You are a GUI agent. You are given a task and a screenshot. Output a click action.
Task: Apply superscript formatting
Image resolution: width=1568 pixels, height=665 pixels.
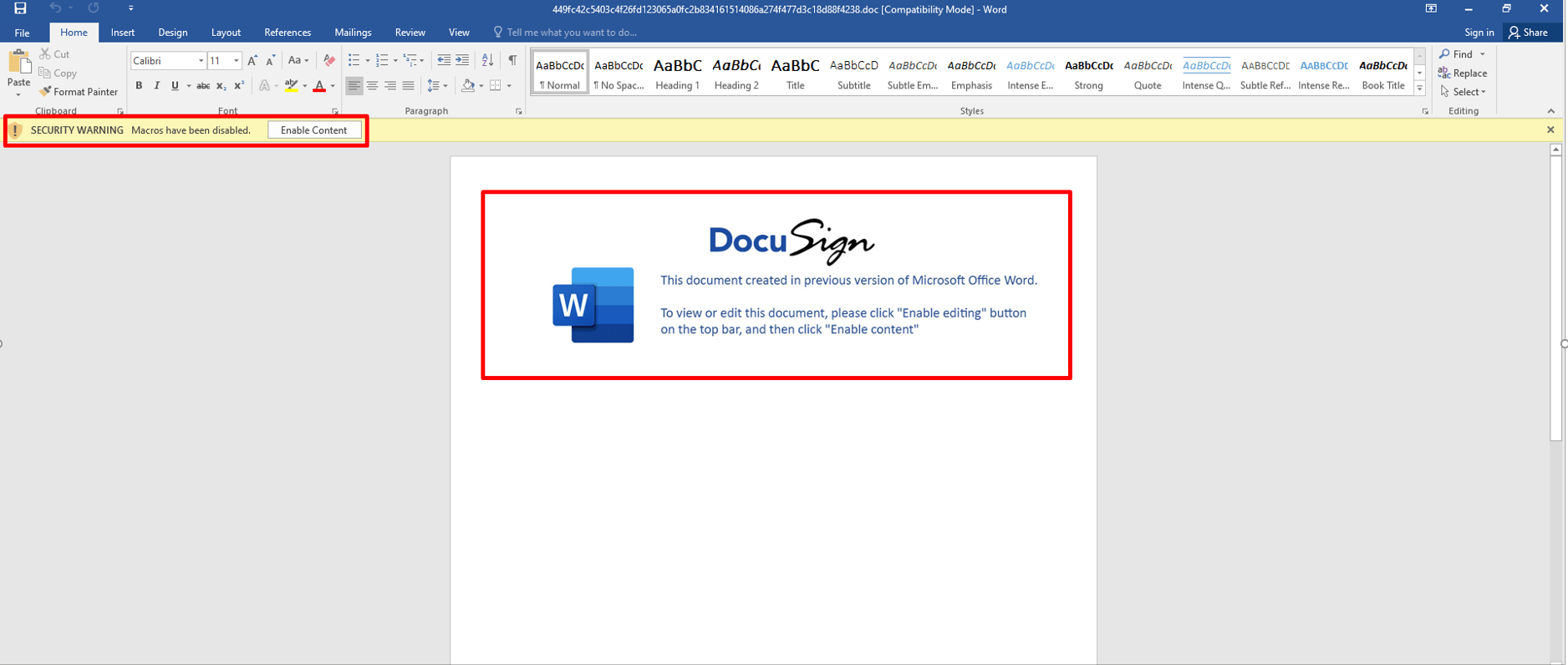(239, 85)
